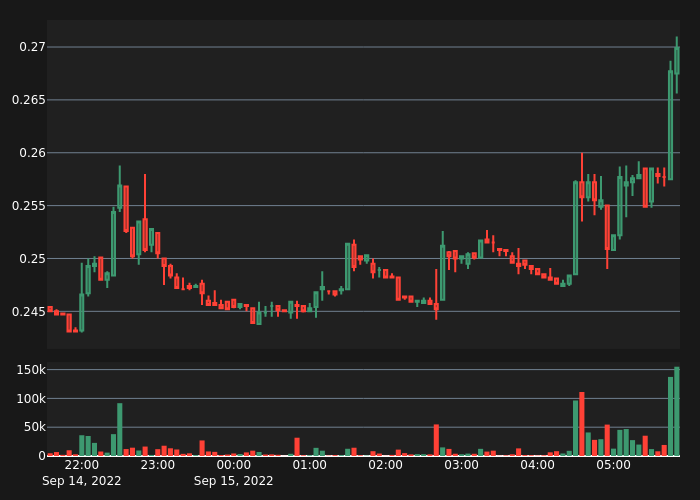Click the 04:00 time axis label

tap(538, 465)
